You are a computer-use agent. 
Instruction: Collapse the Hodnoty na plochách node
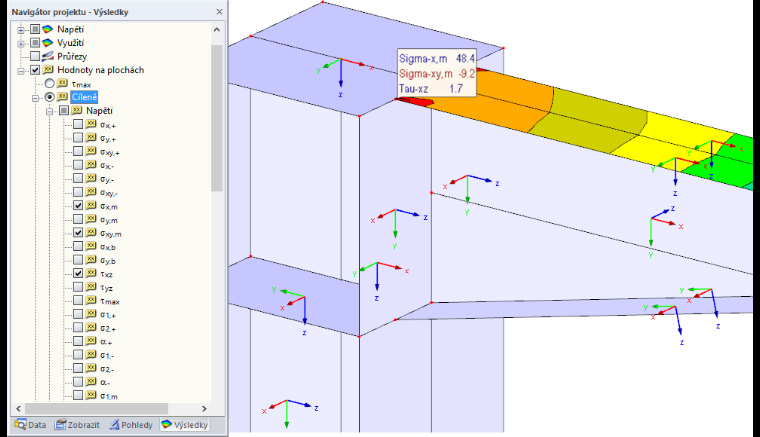click(x=21, y=71)
